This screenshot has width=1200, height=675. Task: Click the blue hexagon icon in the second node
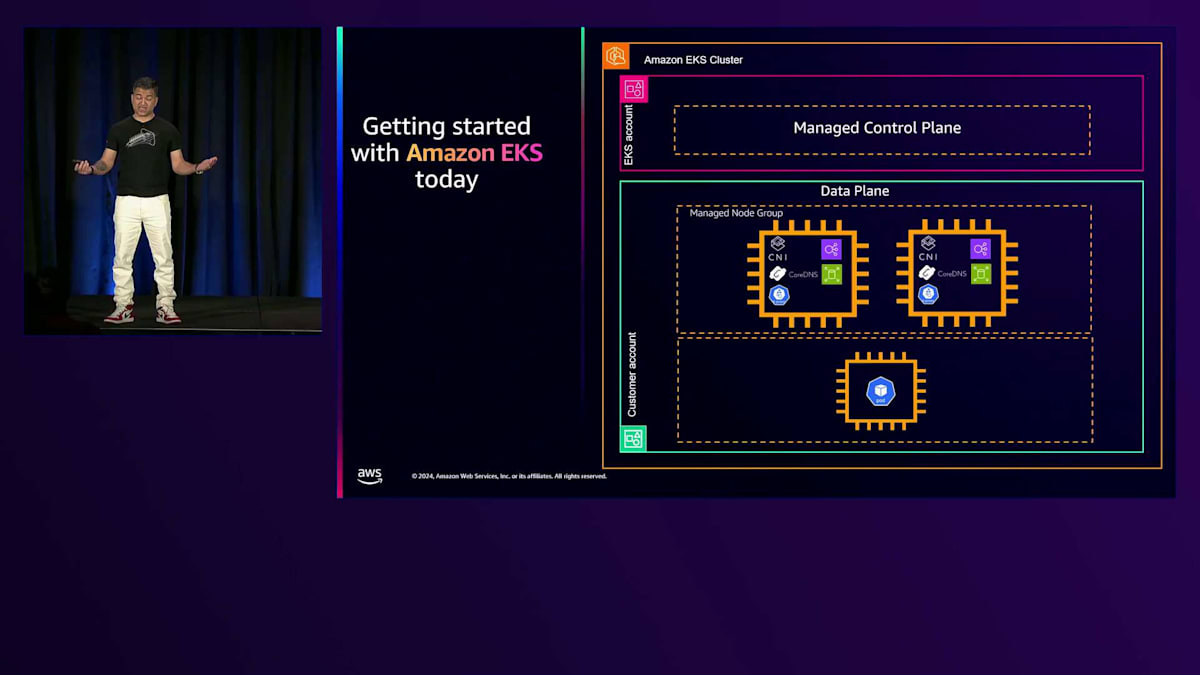coord(928,295)
